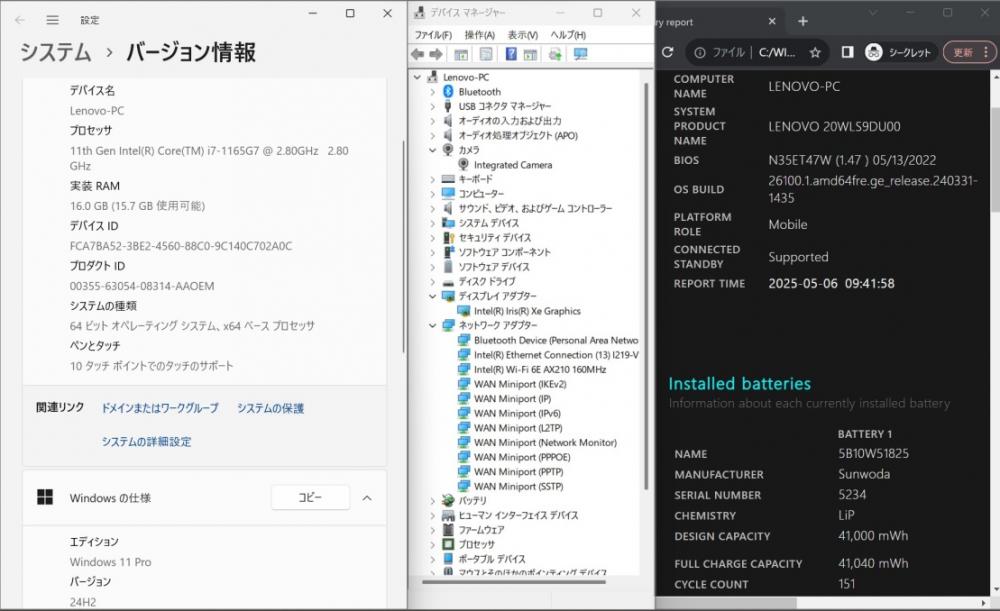
Task: Toggle the action pane icon in Device Manager
Action: click(x=530, y=54)
